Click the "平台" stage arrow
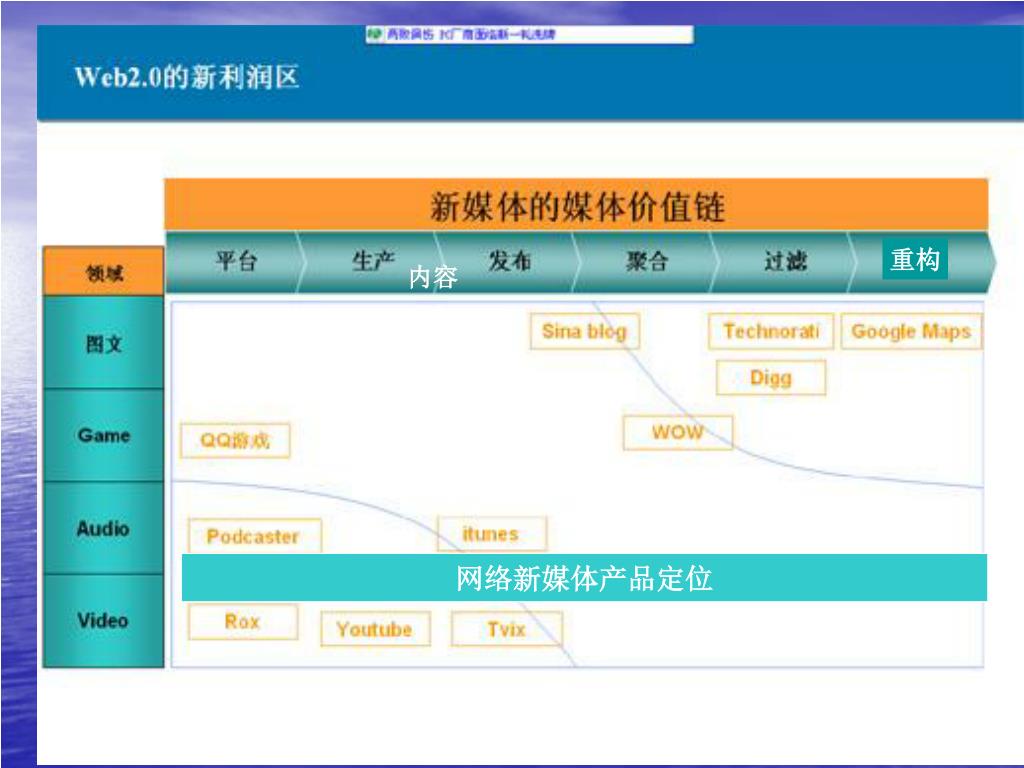The height and width of the screenshot is (768, 1024). coord(234,261)
